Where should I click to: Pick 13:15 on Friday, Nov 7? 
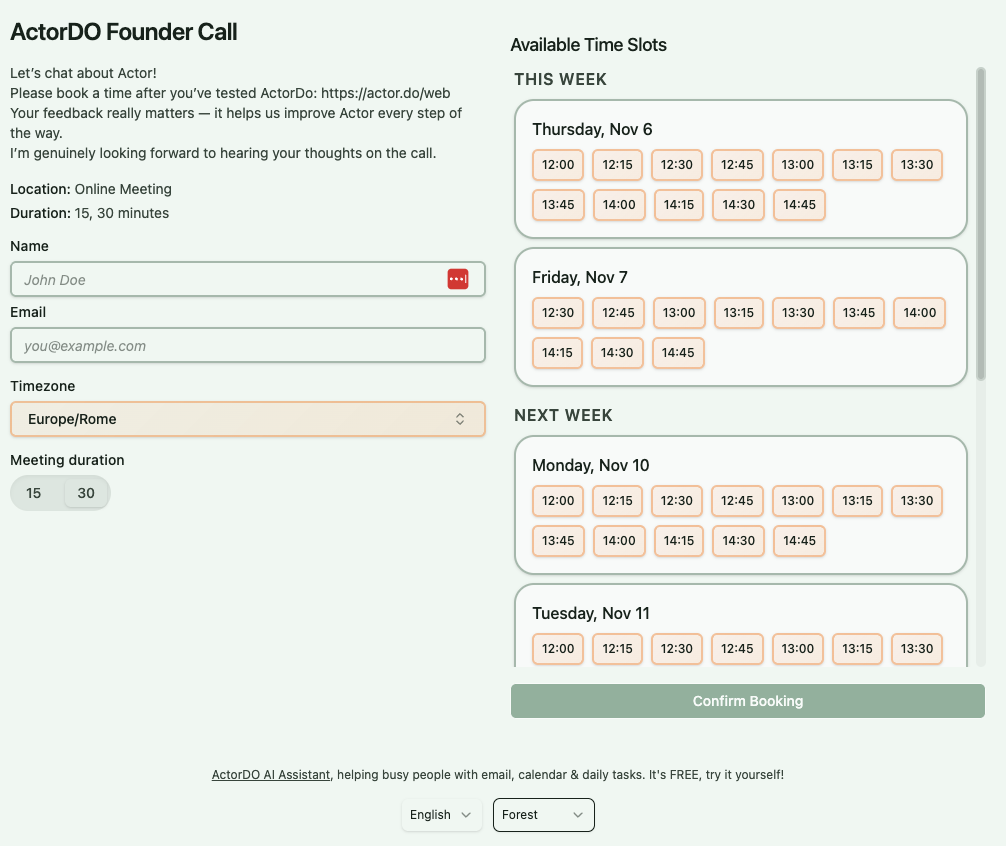pos(738,313)
